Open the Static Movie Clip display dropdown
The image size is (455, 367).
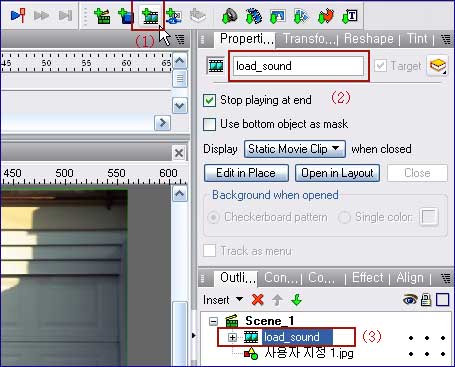(295, 149)
